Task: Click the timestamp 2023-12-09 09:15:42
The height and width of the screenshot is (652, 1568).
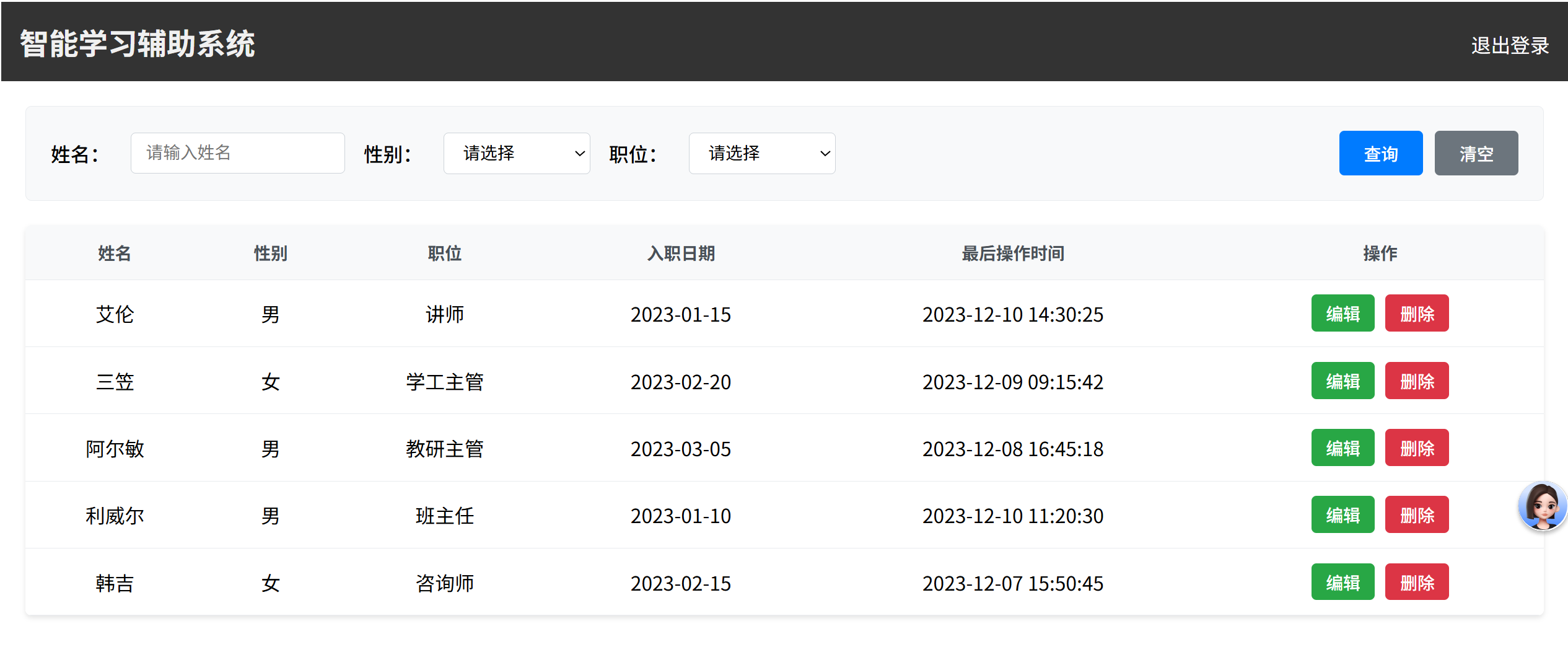Action: coord(1013,382)
